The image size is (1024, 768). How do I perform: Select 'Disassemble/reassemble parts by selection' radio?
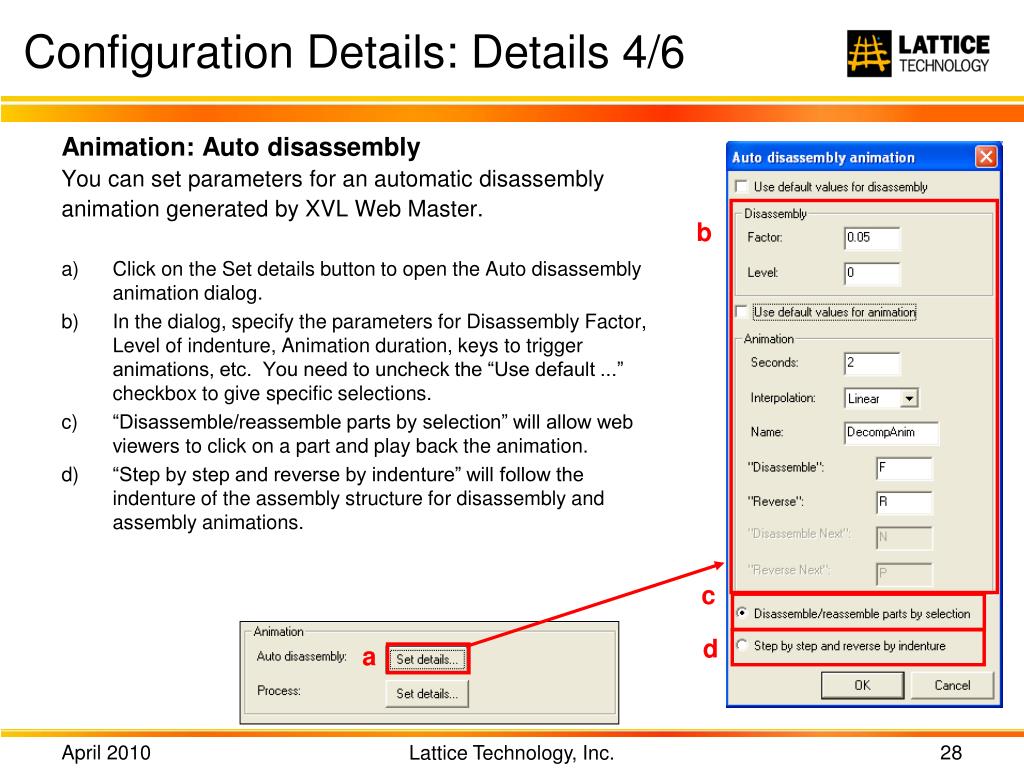[742, 613]
